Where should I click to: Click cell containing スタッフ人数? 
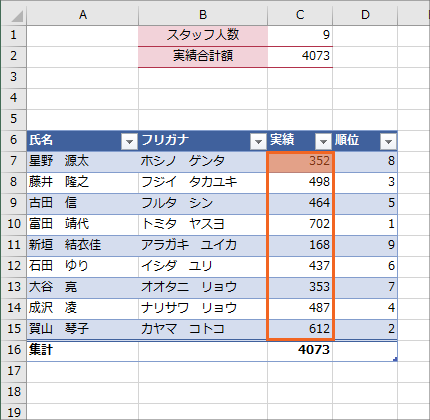(x=203, y=35)
